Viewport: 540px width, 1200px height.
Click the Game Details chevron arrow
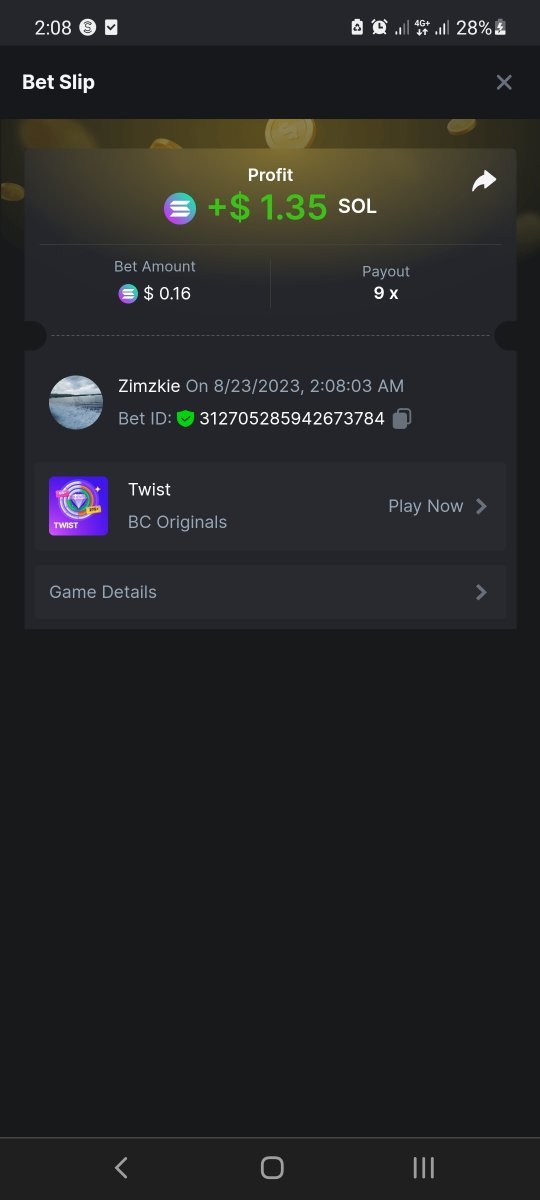[x=481, y=592]
